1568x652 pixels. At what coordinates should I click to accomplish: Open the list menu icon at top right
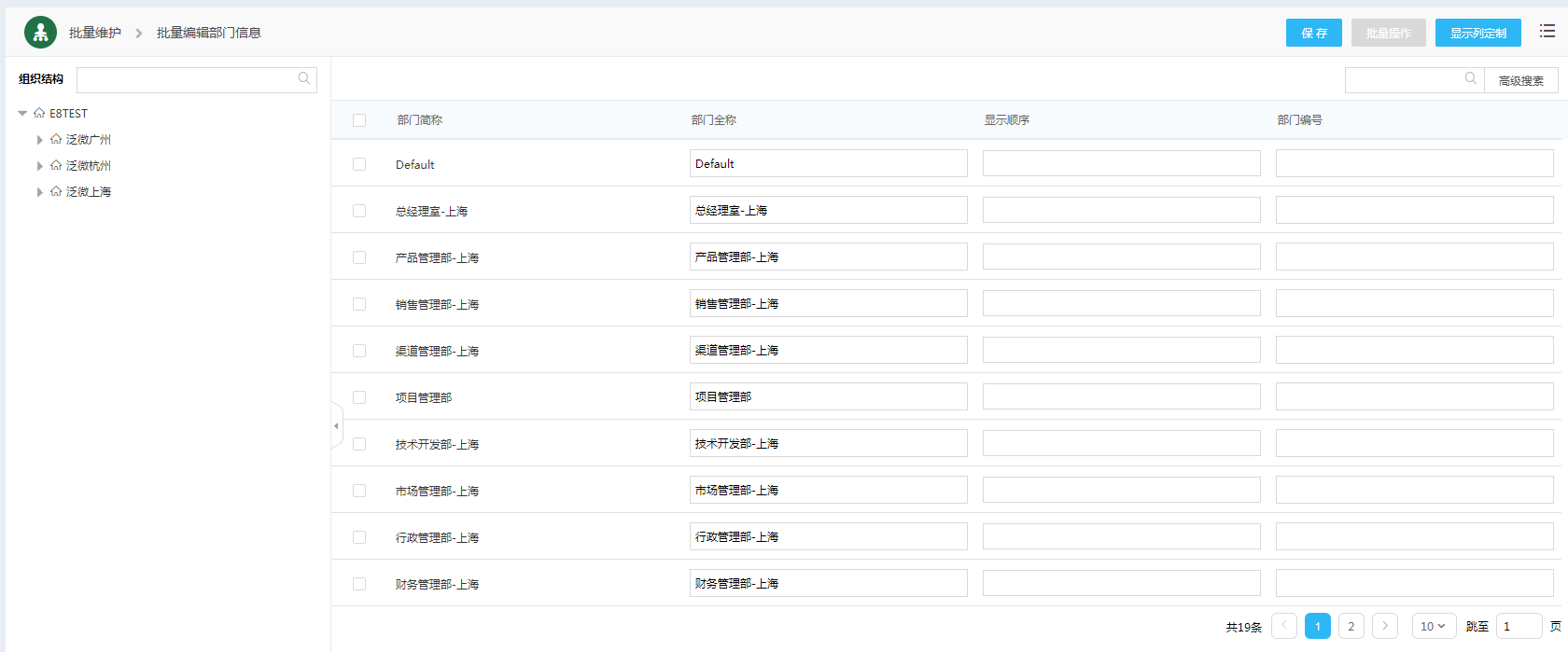pos(1547,32)
